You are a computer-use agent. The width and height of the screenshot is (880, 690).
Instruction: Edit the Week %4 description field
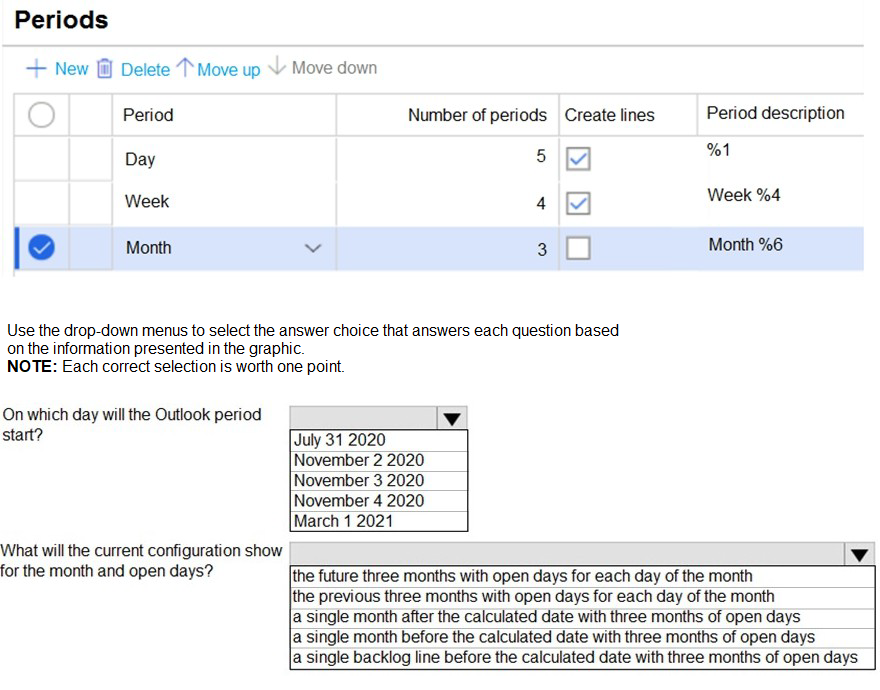coord(744,195)
